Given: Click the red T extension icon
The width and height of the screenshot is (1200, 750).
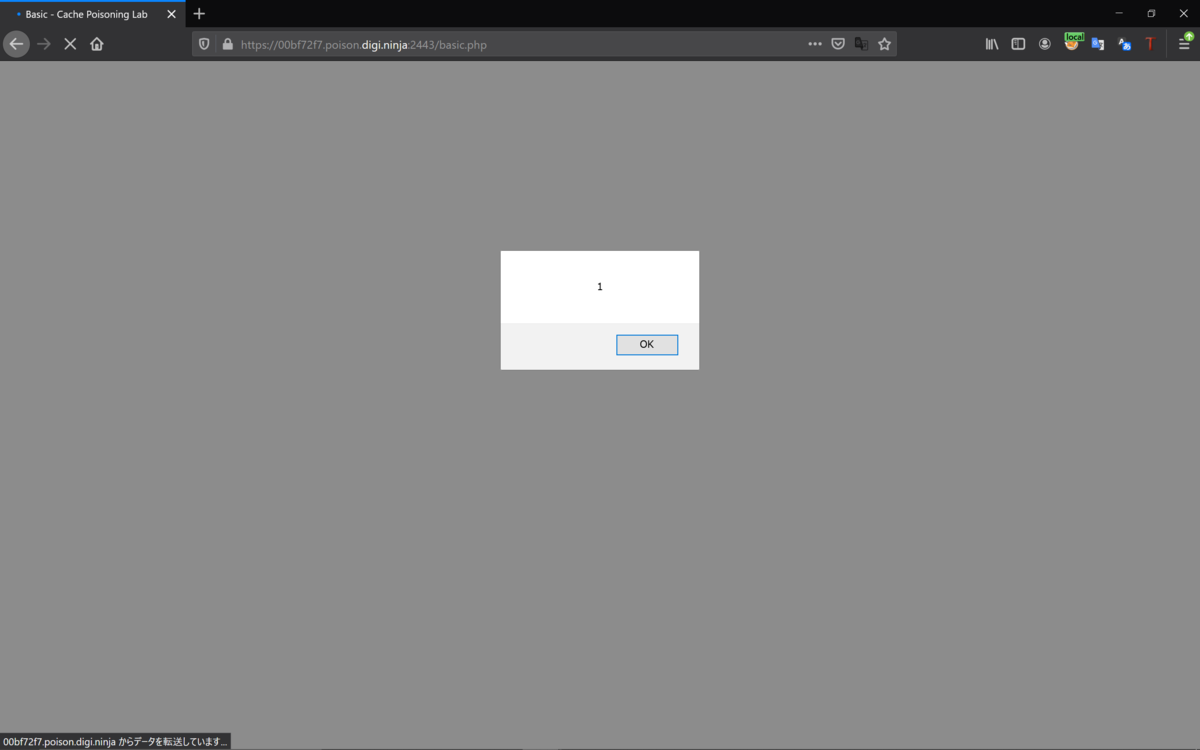Looking at the screenshot, I should (1149, 43).
